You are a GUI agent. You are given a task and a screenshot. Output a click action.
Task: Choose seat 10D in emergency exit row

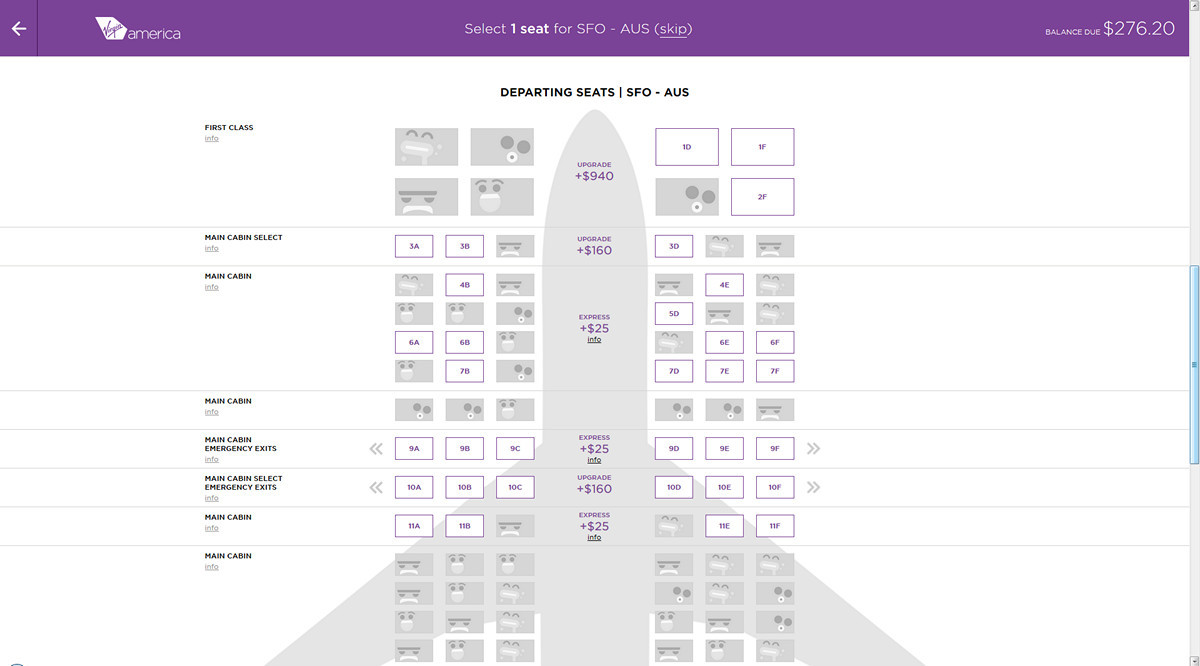pos(674,488)
